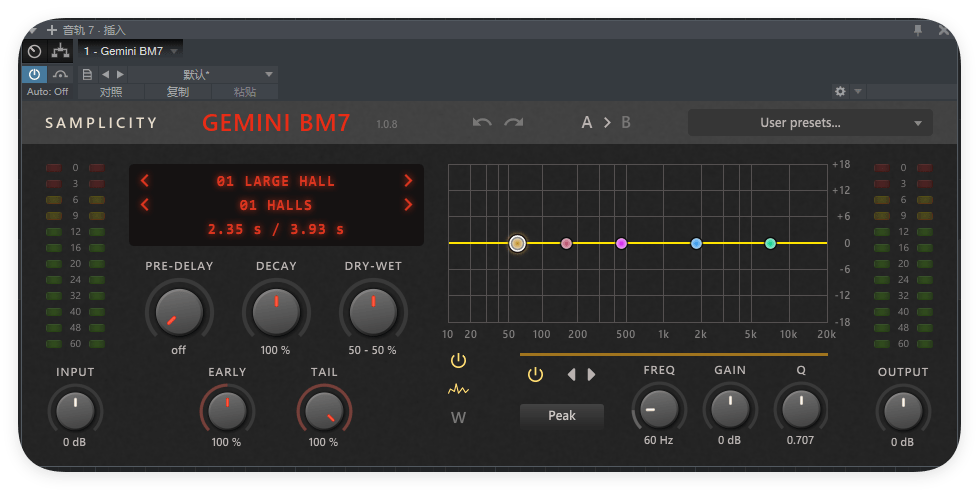The image size is (979, 490).
Task: Click the OUTPUT gain knob
Action: click(x=903, y=411)
